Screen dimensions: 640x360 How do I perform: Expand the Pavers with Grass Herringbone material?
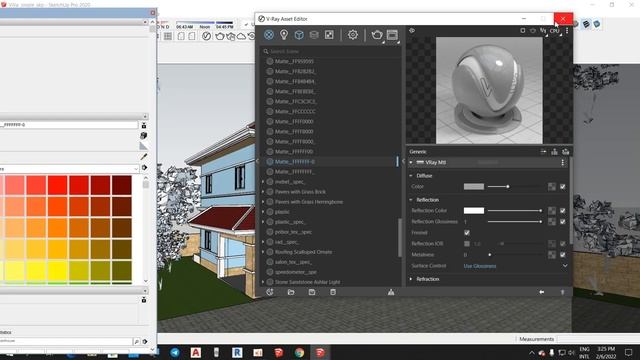[x=263, y=202]
